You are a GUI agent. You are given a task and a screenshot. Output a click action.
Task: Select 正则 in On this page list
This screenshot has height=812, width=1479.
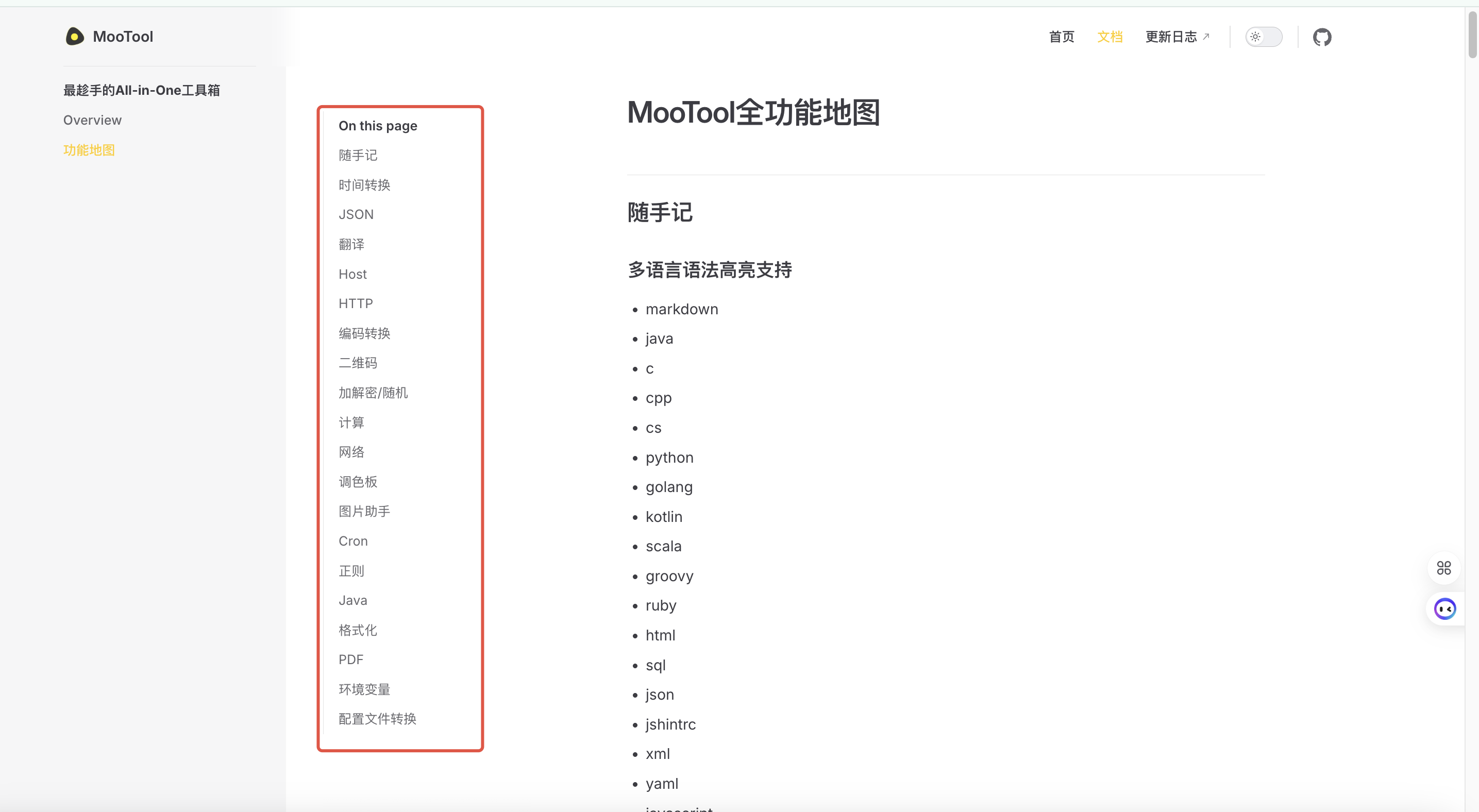click(351, 570)
